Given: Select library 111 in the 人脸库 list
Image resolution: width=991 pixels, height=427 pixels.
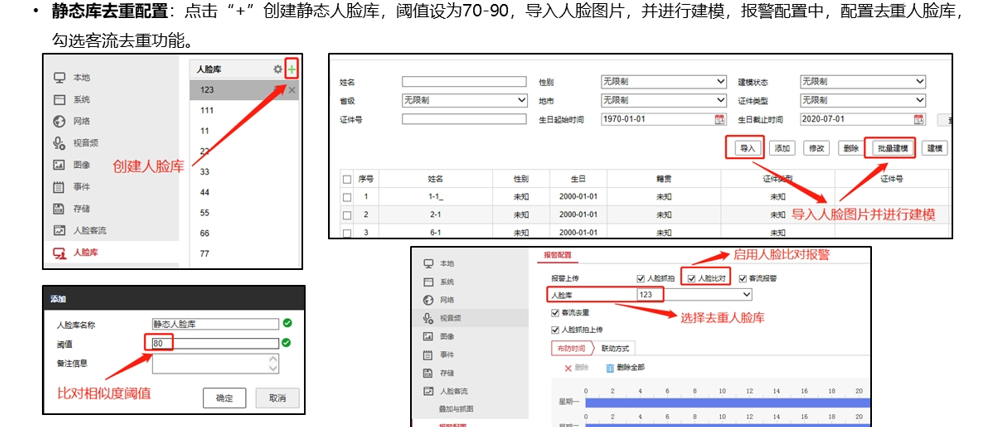Looking at the screenshot, I should pos(244,111).
